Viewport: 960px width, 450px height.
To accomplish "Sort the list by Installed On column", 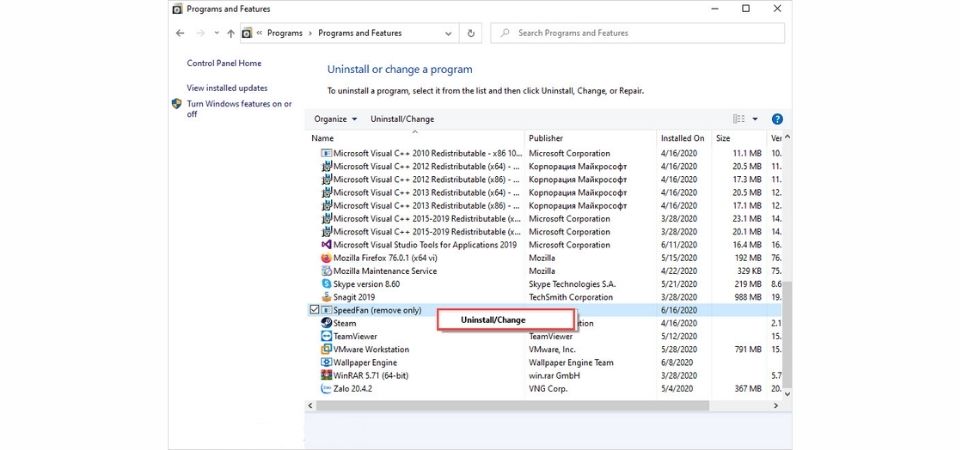I will pyautogui.click(x=684, y=138).
